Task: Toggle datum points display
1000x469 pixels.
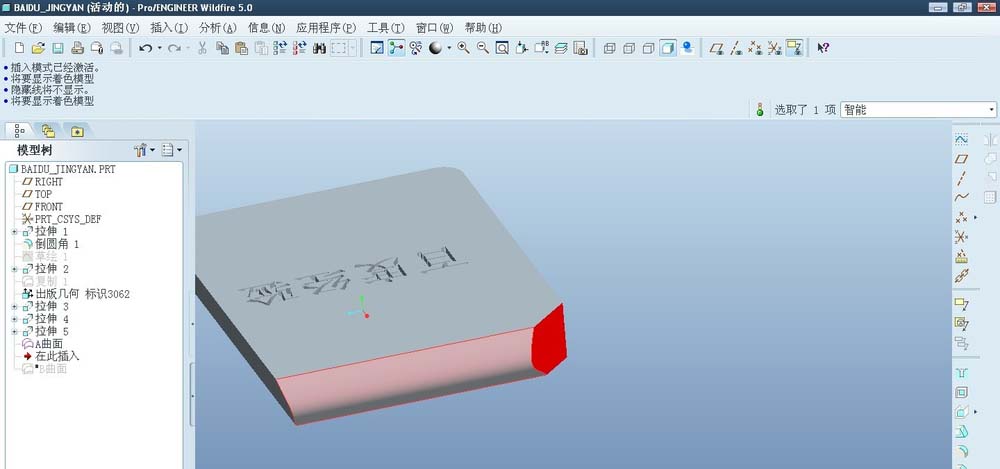Action: click(754, 48)
